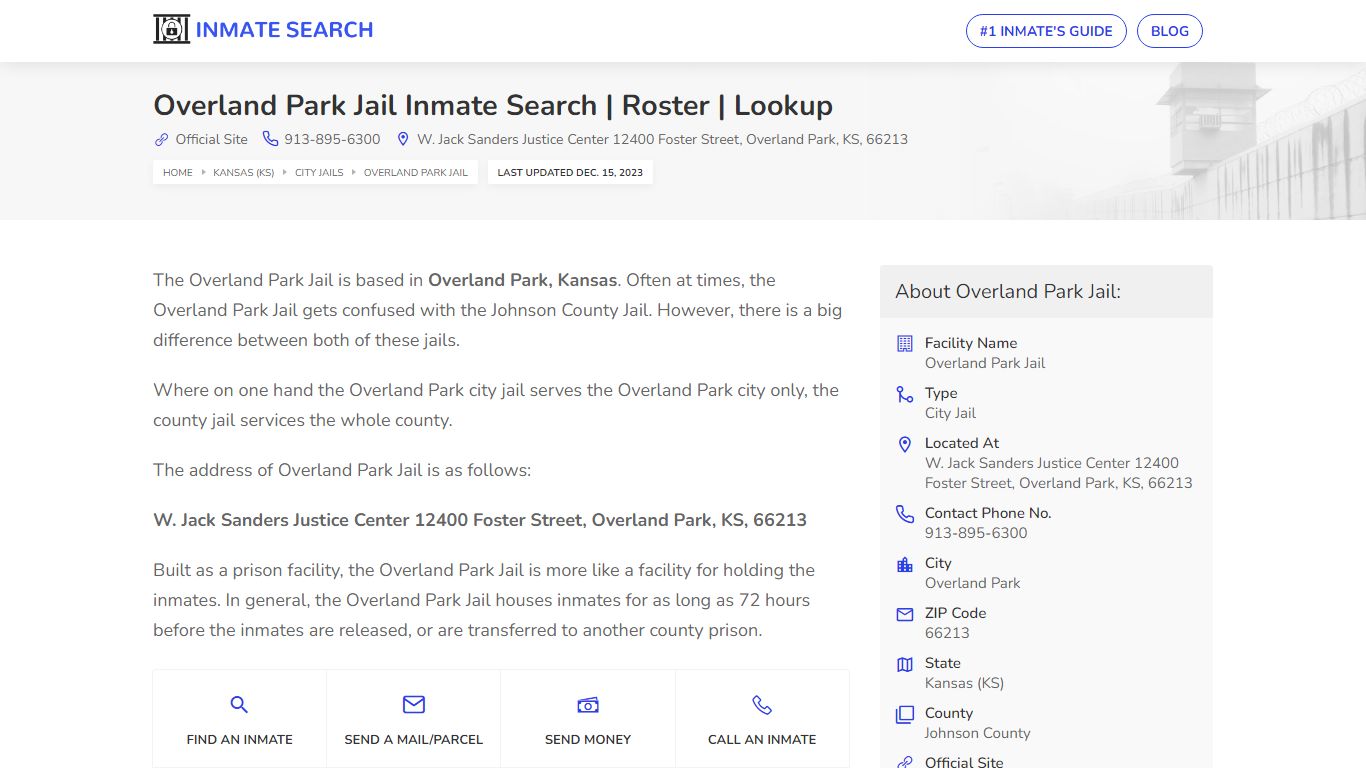The width and height of the screenshot is (1366, 768).
Task: Click the route icon beside Type
Action: (905, 394)
